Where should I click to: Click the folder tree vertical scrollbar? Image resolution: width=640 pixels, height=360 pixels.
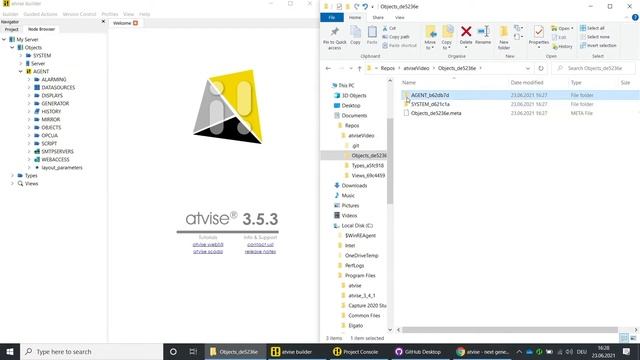[390, 160]
